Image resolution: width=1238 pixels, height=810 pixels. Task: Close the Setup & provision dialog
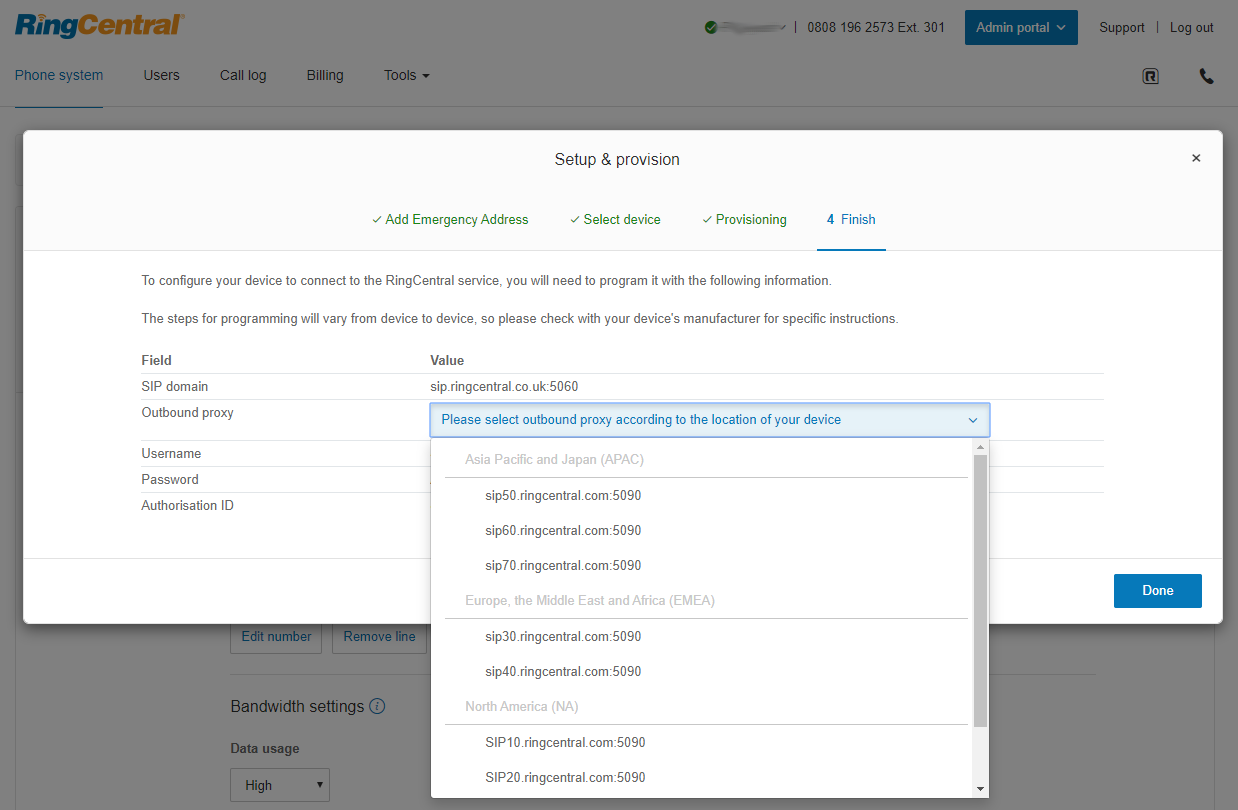[1195, 158]
